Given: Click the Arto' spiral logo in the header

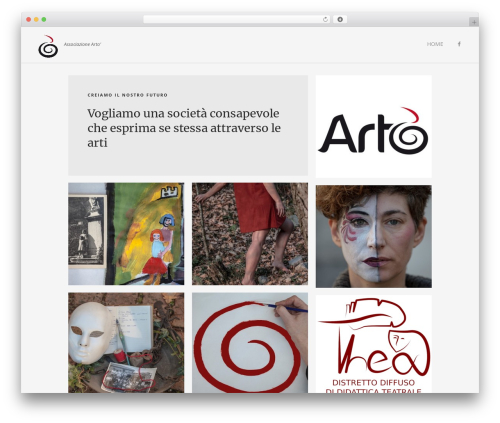Looking at the screenshot, I should (48, 46).
